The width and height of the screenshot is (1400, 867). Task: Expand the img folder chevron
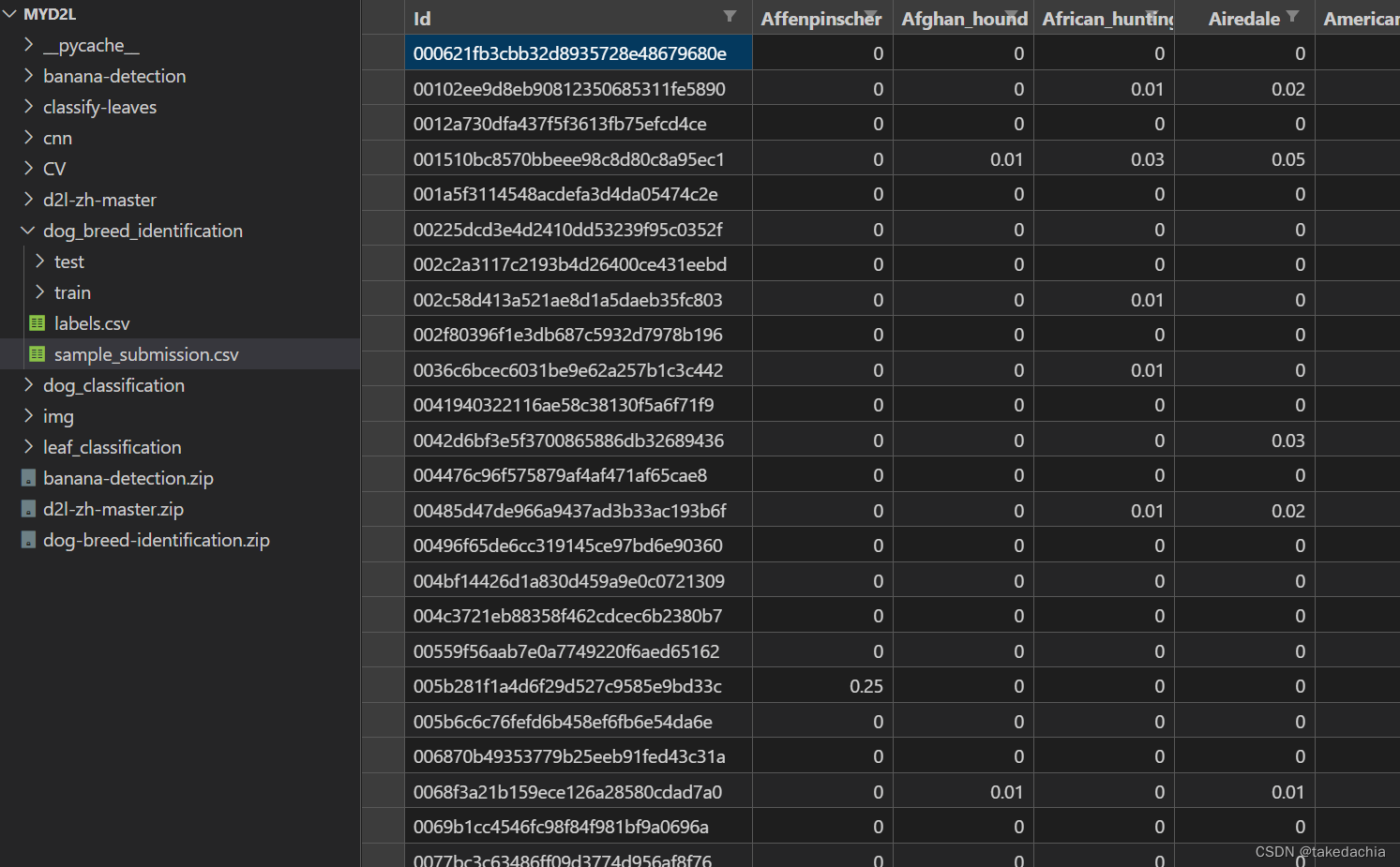[x=28, y=416]
